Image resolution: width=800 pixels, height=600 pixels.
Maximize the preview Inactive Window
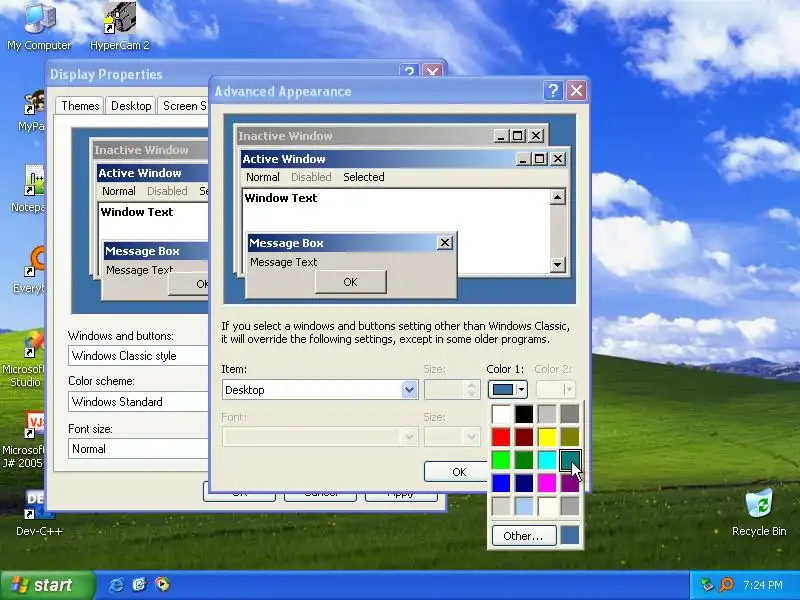[517, 136]
